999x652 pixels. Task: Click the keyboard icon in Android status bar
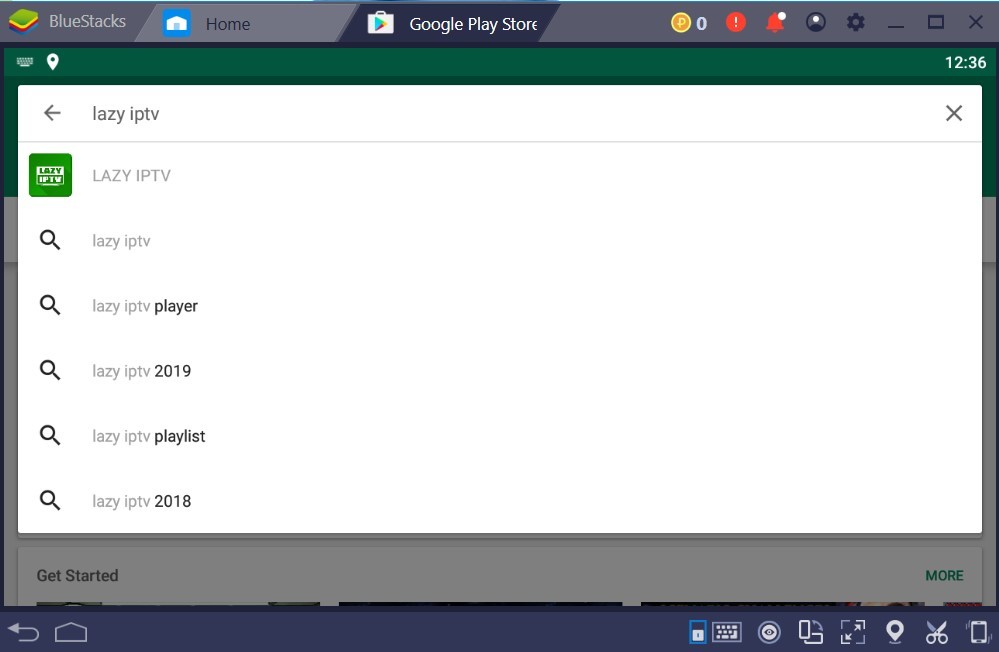point(25,62)
